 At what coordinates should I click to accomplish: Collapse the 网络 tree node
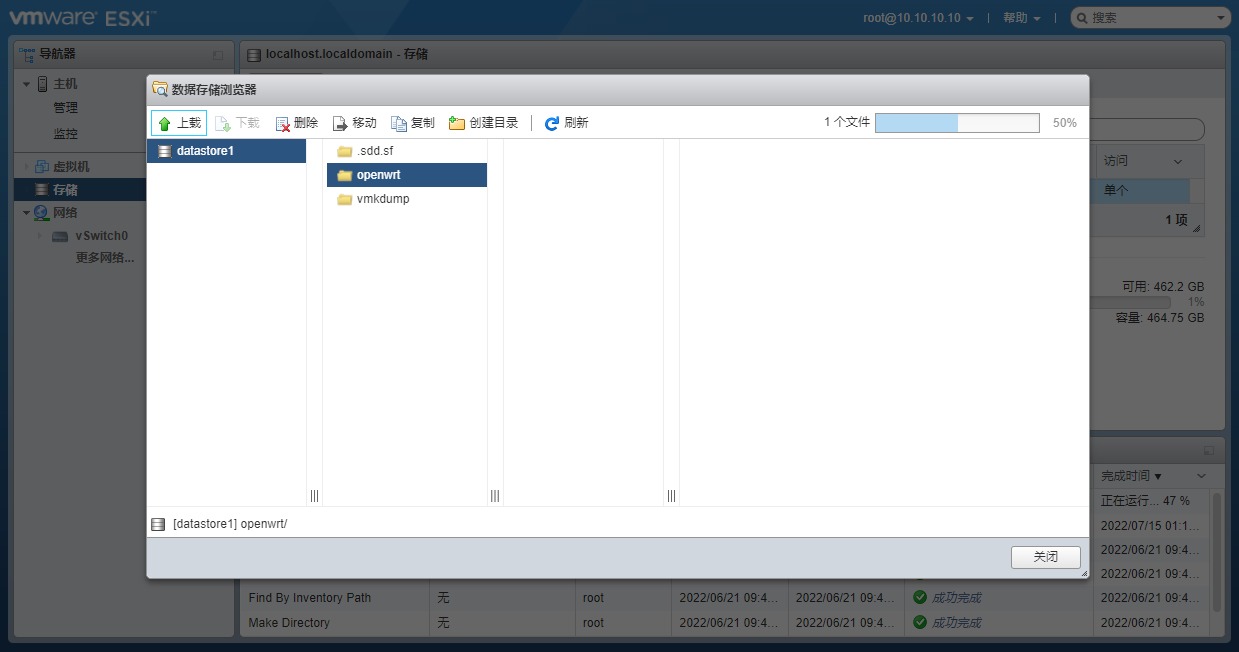pyautogui.click(x=27, y=213)
